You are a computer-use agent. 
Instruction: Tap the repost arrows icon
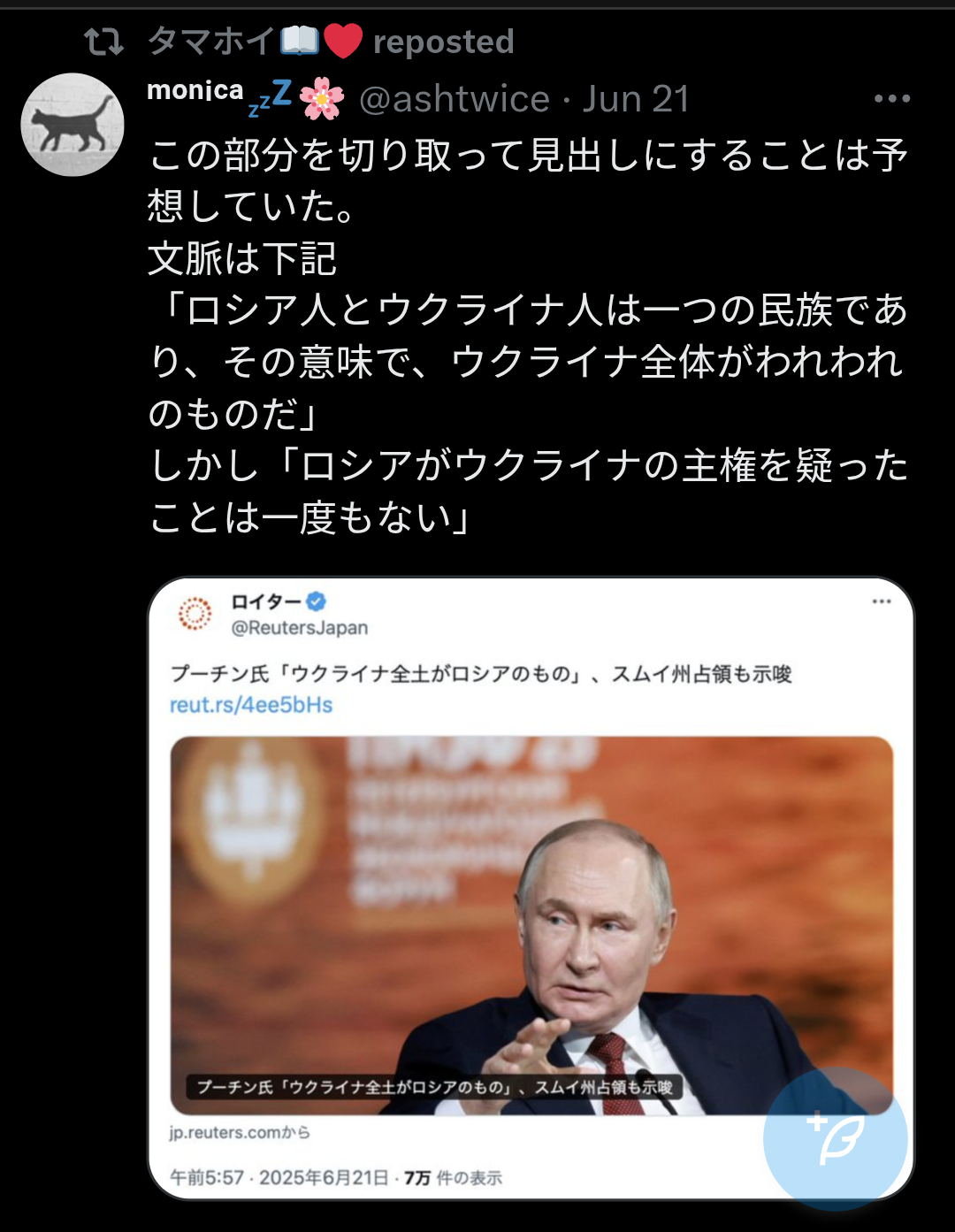(x=103, y=42)
